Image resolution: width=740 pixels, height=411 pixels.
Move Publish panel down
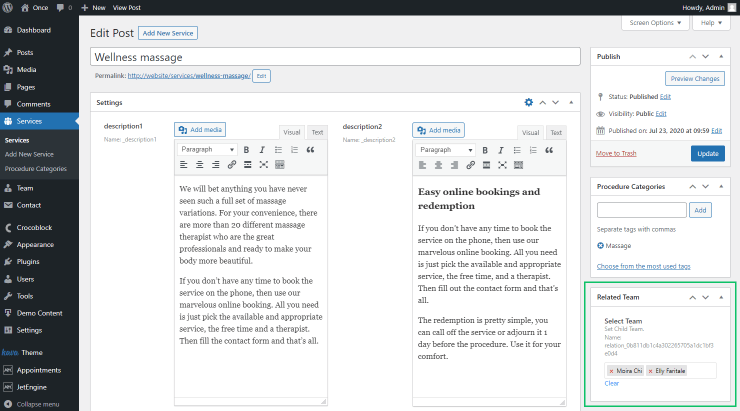point(706,57)
